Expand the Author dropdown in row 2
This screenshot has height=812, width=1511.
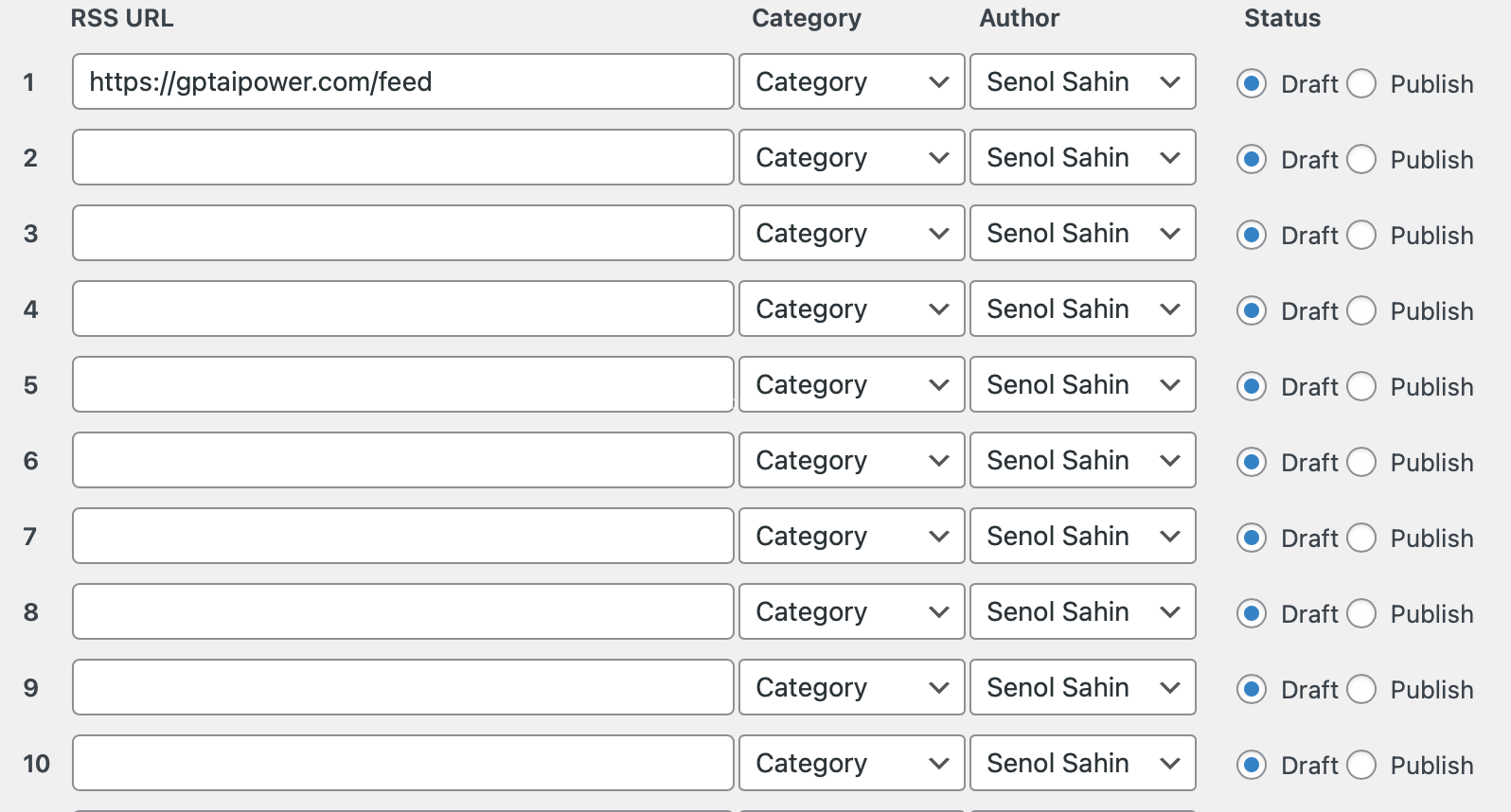click(x=1082, y=158)
